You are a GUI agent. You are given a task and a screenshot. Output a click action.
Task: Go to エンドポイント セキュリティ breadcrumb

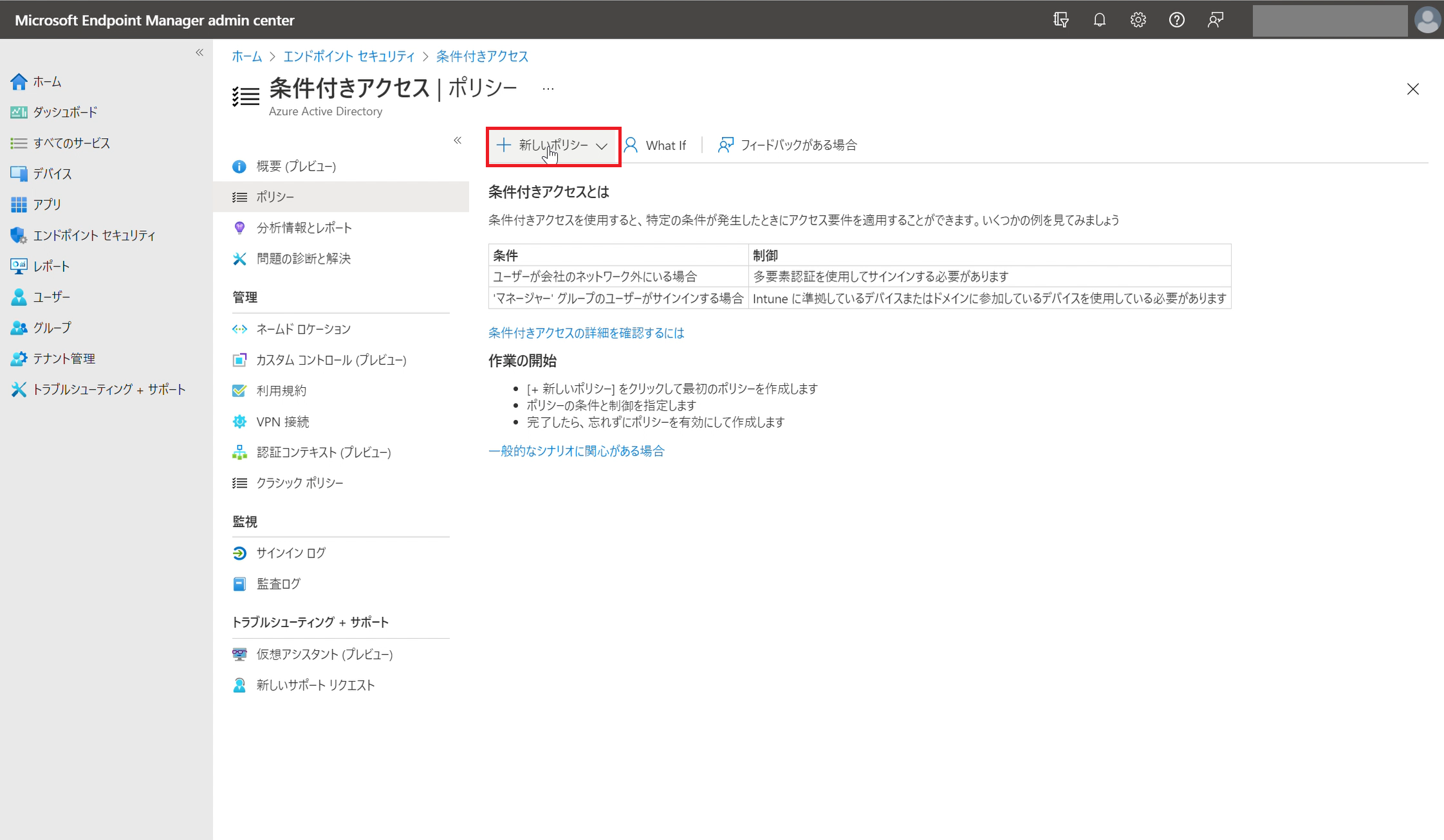pyautogui.click(x=349, y=57)
